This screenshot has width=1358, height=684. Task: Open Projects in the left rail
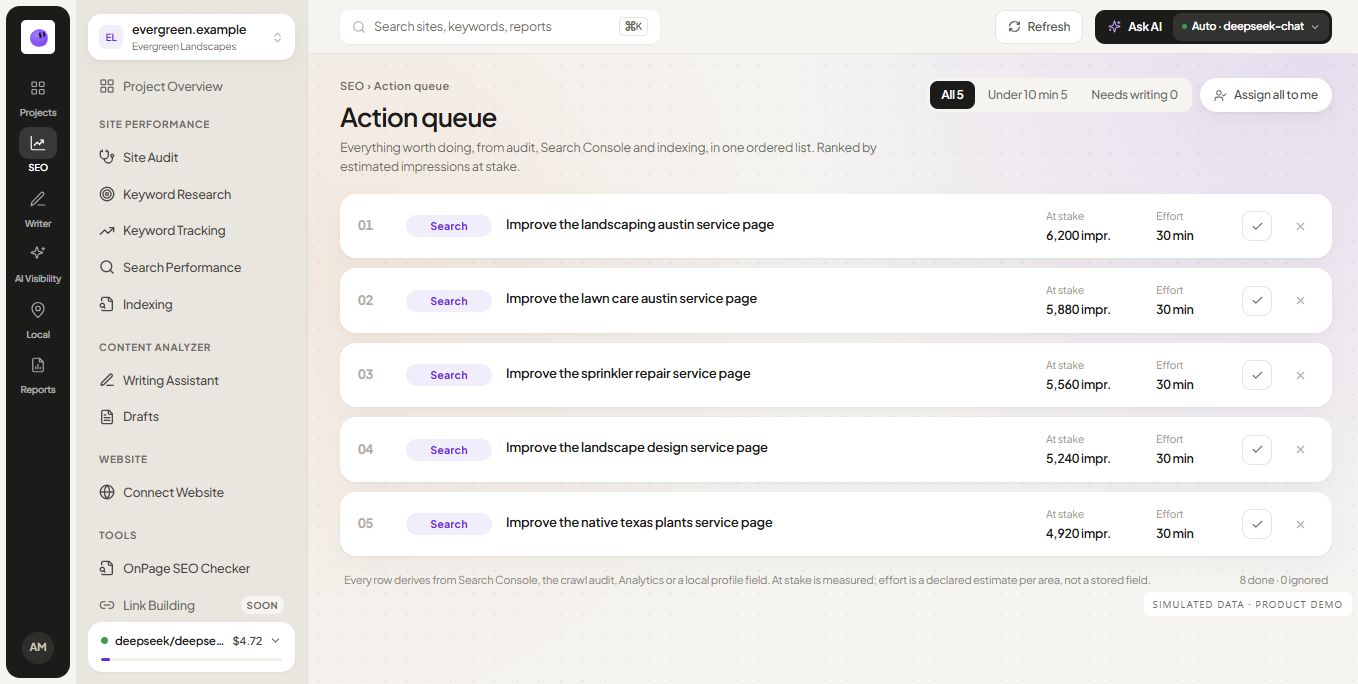pyautogui.click(x=38, y=98)
